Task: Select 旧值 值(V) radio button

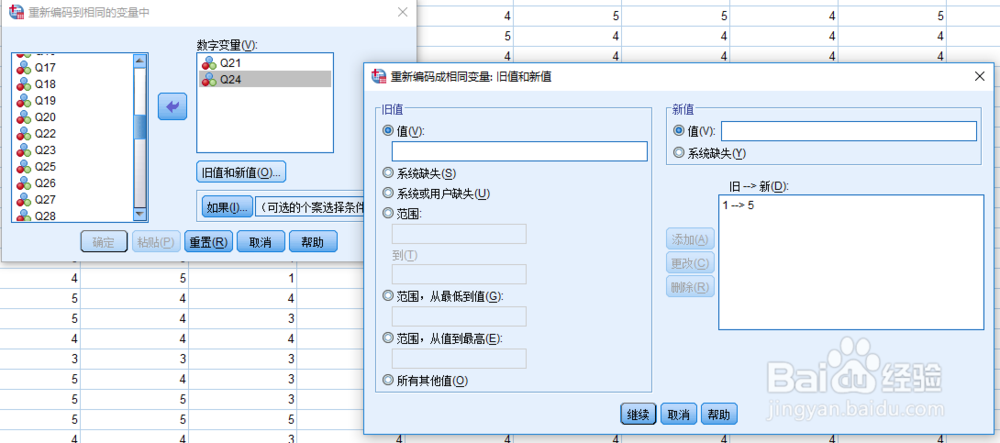Action: (x=387, y=130)
